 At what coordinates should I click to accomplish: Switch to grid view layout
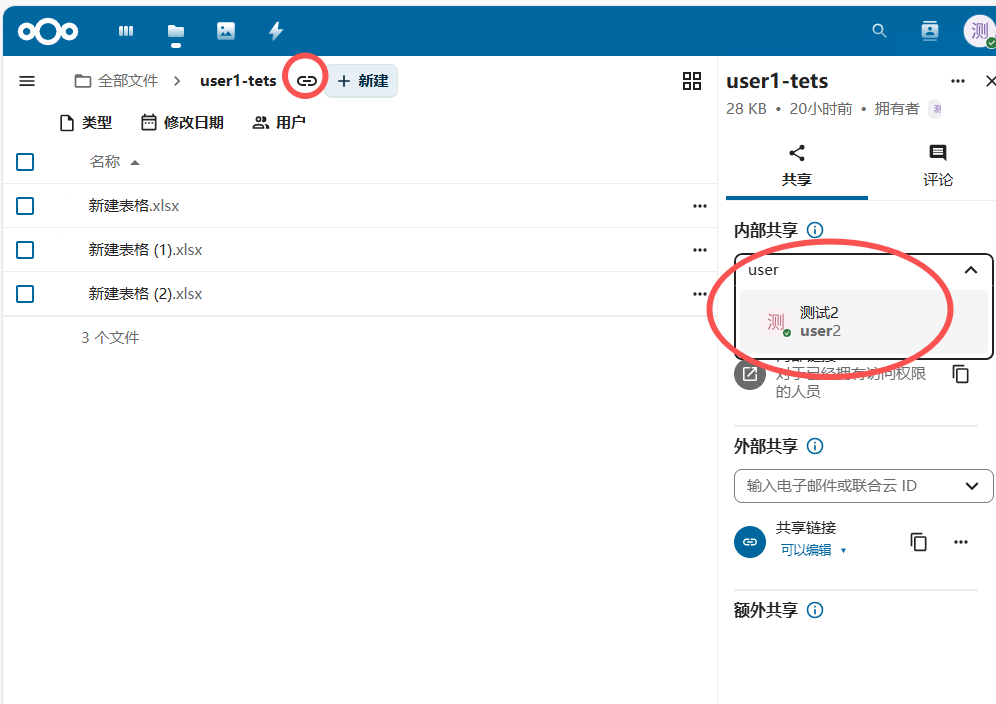(x=691, y=81)
